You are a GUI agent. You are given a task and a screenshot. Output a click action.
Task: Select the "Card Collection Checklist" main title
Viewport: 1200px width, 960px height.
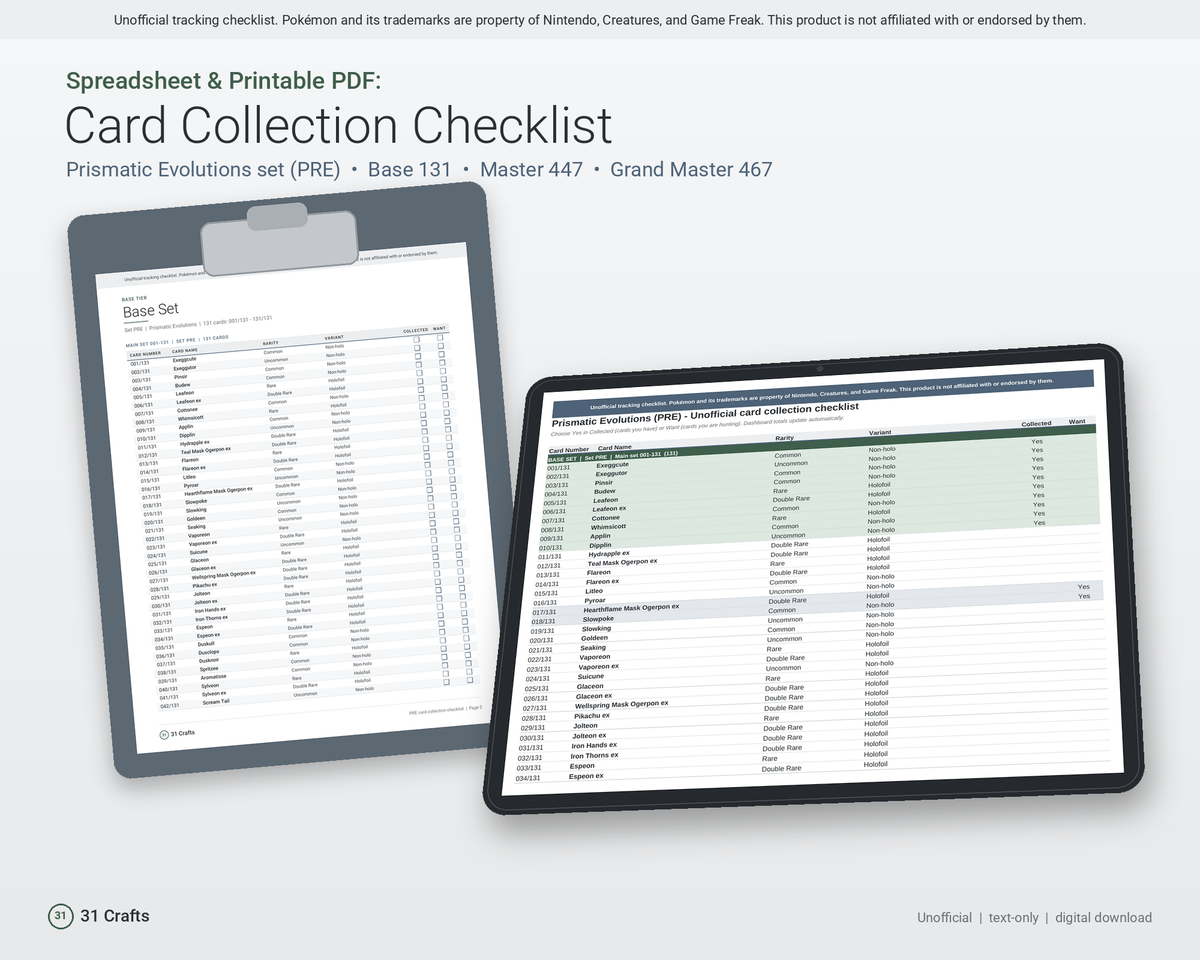click(339, 126)
